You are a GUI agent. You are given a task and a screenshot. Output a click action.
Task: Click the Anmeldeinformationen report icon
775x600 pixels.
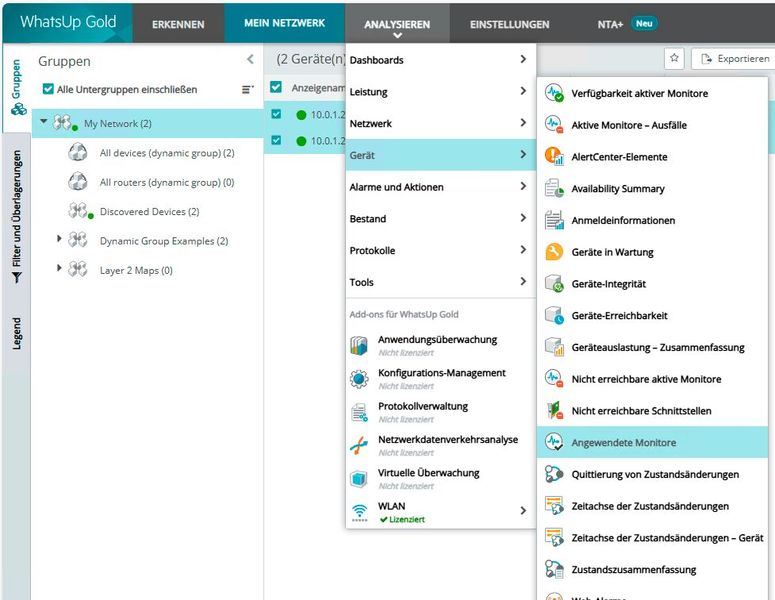tap(554, 220)
